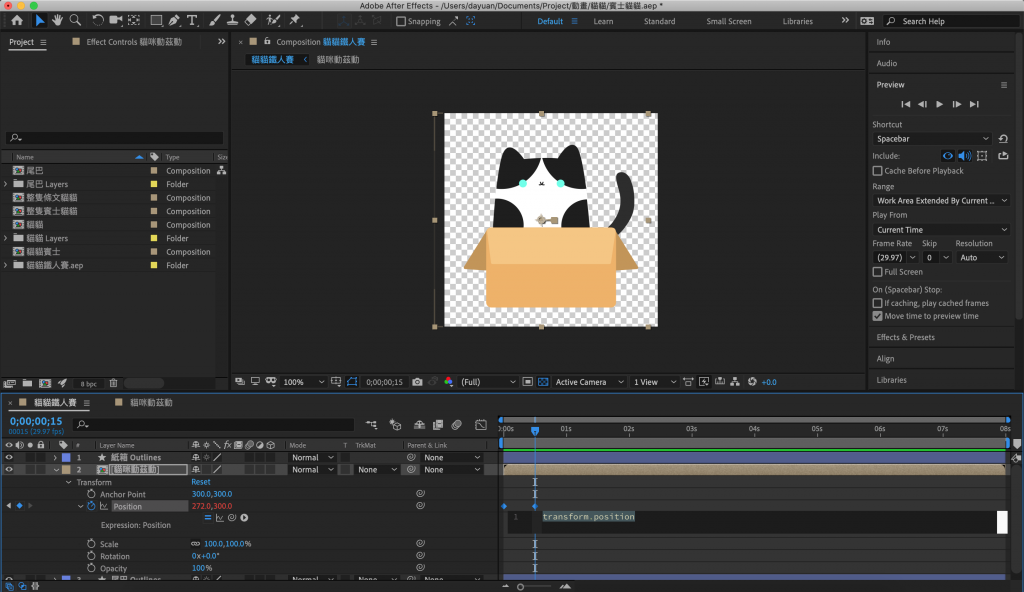This screenshot has height=592, width=1024.
Task: Collapse the Transform property group
Action: tap(69, 482)
